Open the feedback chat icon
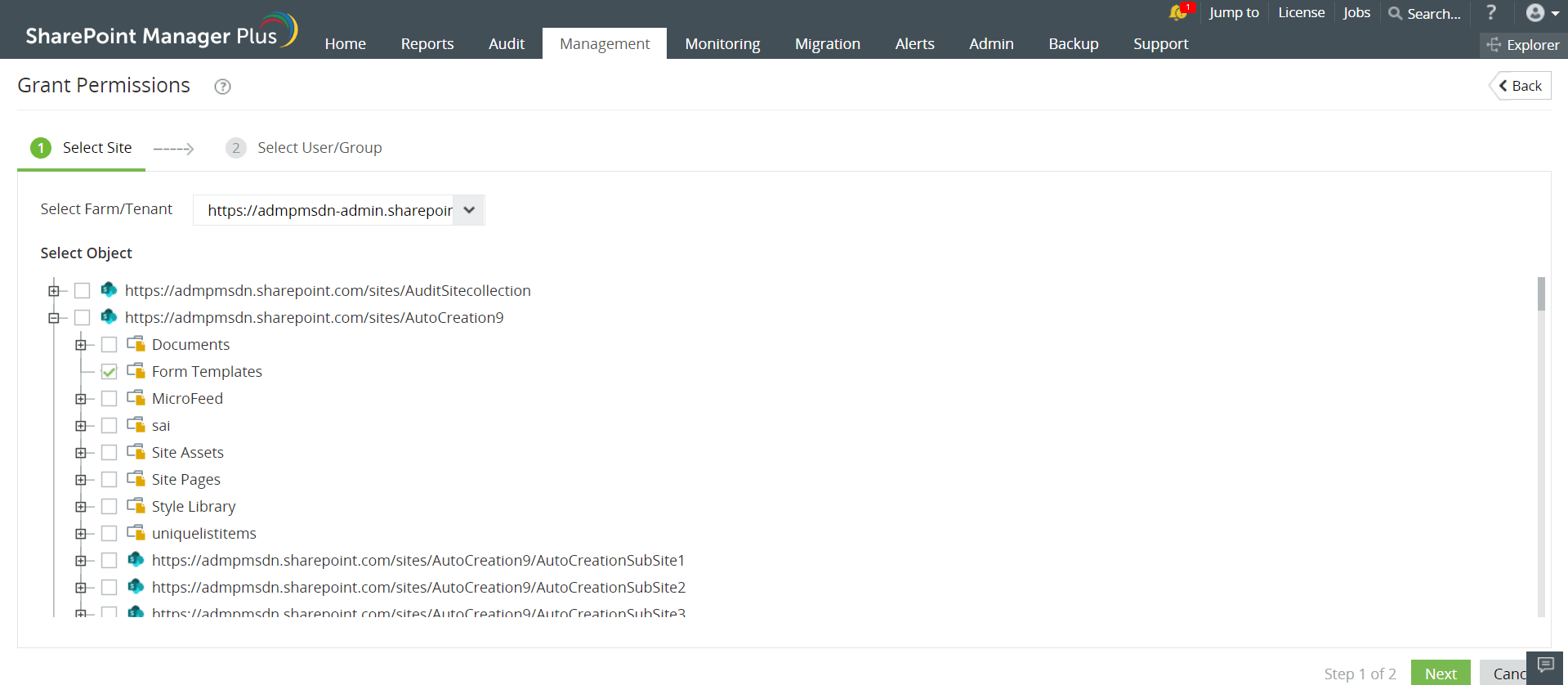 click(1545, 665)
